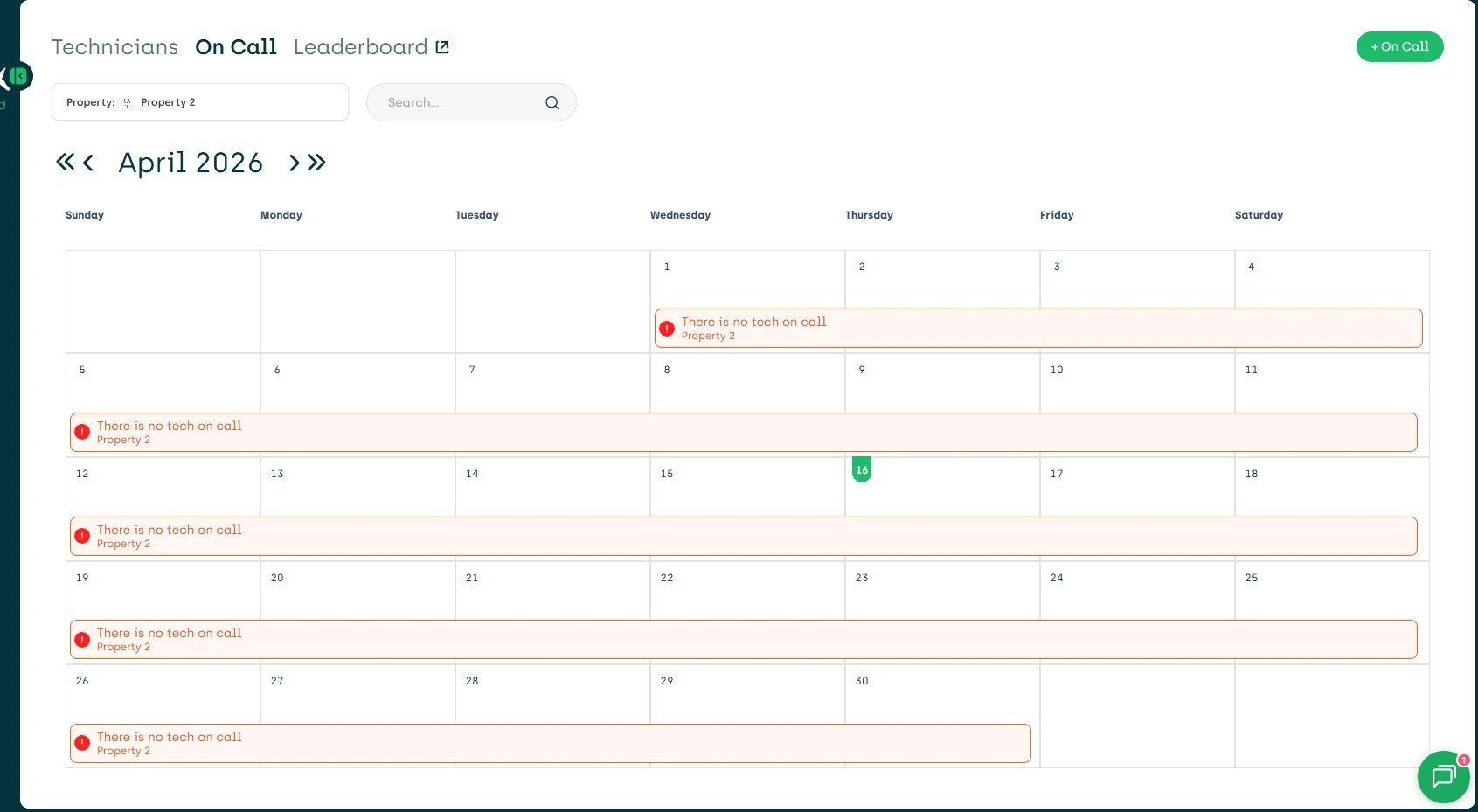Choose the date 3 on Friday
Viewport: 1478px width, 812px height.
click(1057, 267)
